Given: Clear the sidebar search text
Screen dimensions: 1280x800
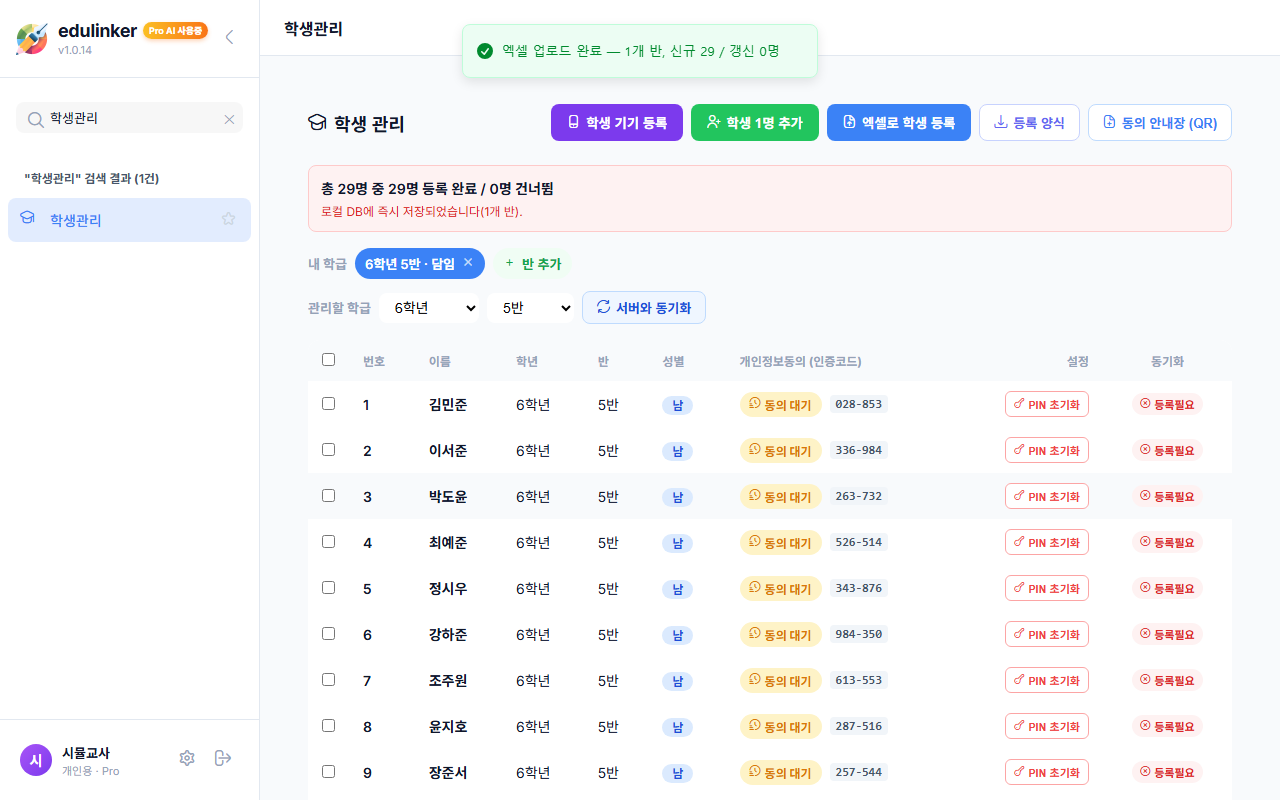Looking at the screenshot, I should click(229, 119).
